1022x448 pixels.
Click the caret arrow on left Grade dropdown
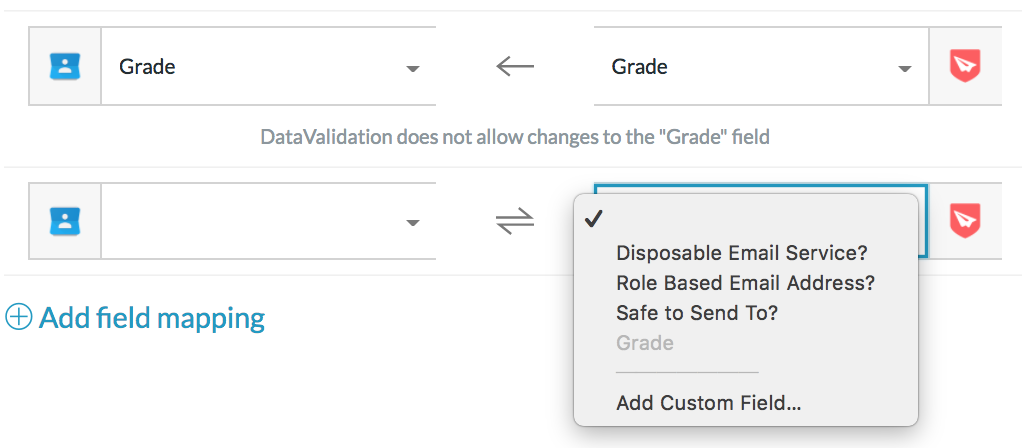[x=412, y=69]
